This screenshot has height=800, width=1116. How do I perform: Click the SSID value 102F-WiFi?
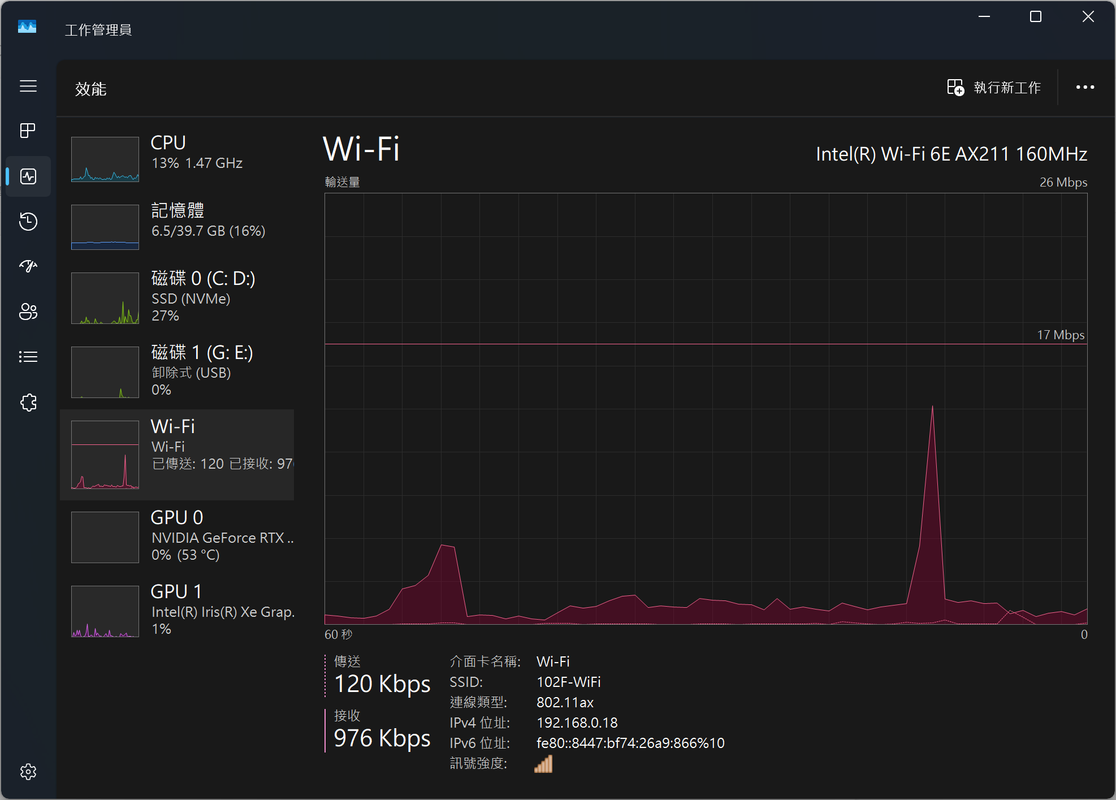pyautogui.click(x=569, y=682)
